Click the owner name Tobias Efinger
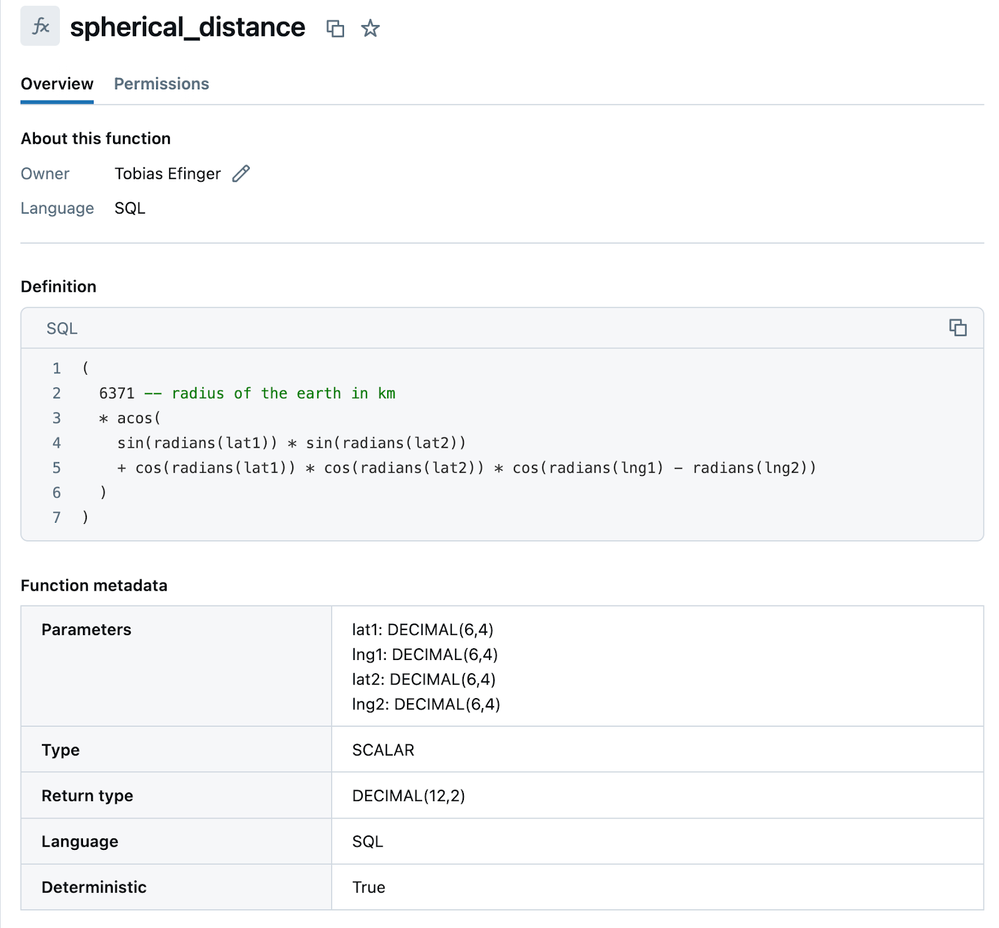Viewport: 999px width, 928px height. tap(167, 174)
